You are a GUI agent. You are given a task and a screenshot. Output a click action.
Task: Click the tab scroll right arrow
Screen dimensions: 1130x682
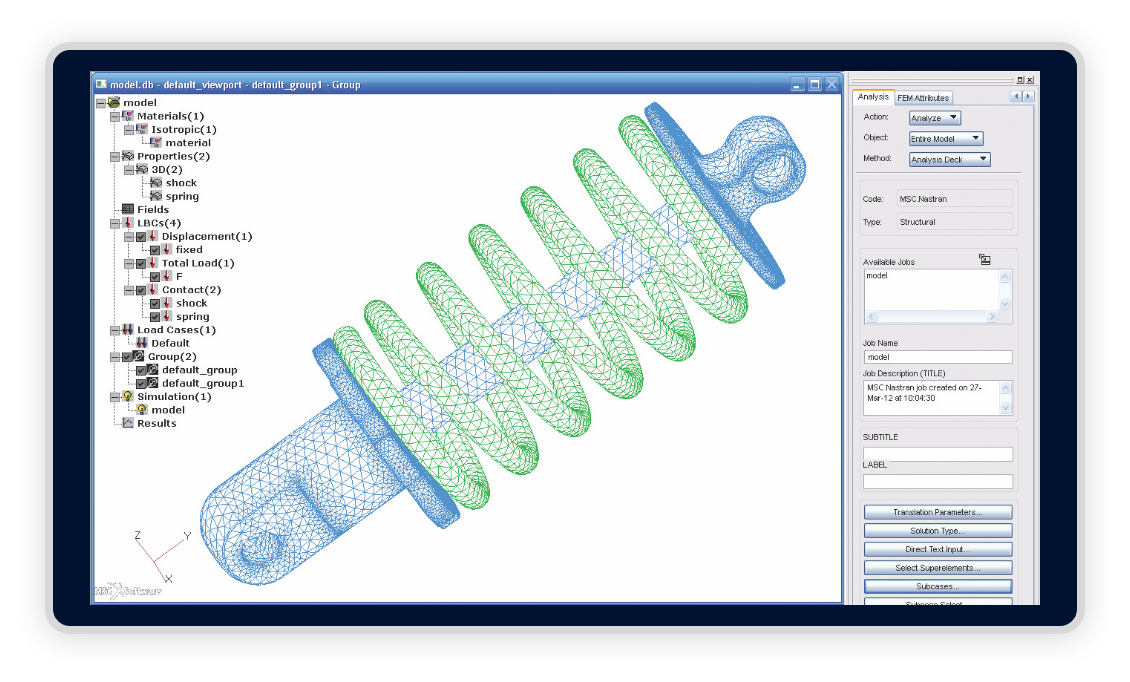pyautogui.click(x=1028, y=97)
